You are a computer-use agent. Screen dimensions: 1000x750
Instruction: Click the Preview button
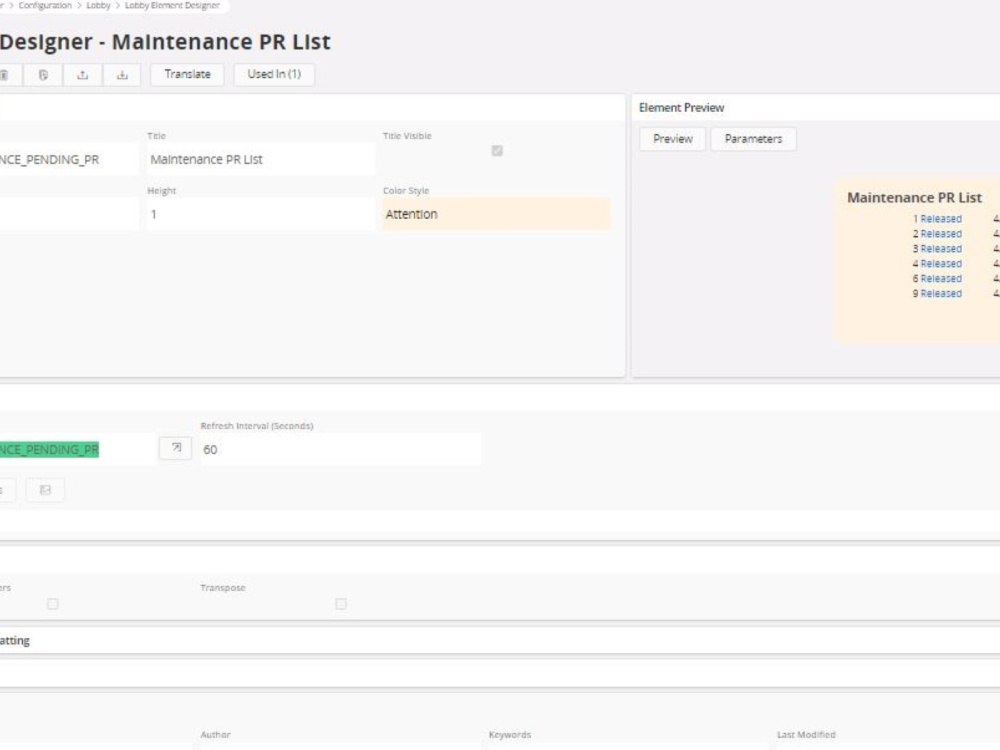[673, 139]
